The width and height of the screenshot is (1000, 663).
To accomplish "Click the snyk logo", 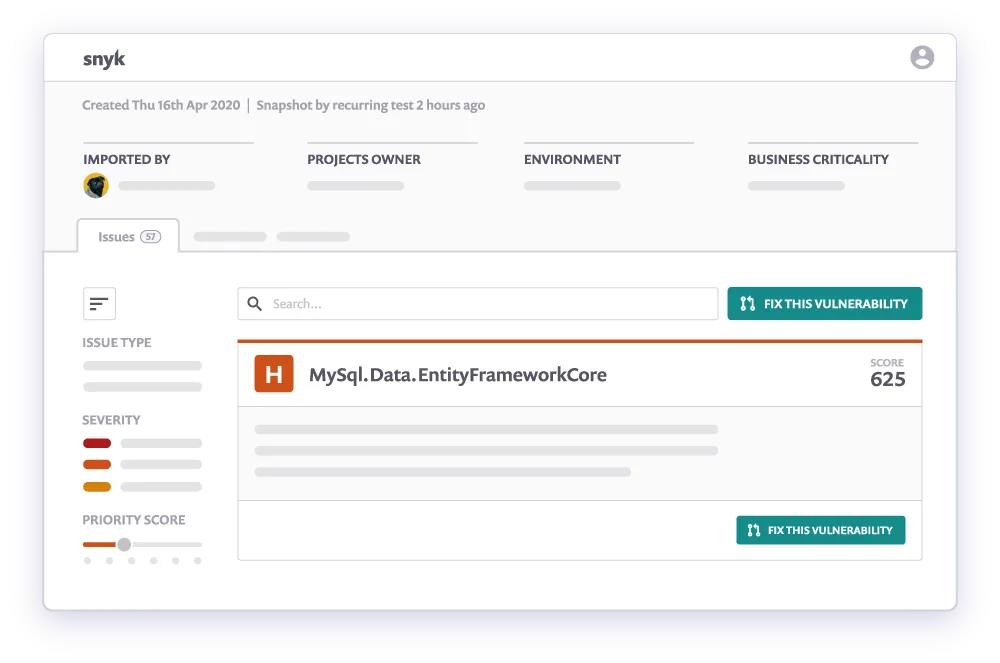I will (106, 59).
